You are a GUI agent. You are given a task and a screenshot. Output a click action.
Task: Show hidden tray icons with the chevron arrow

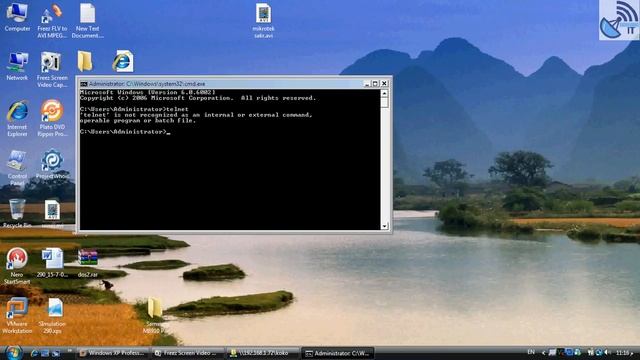pos(544,353)
